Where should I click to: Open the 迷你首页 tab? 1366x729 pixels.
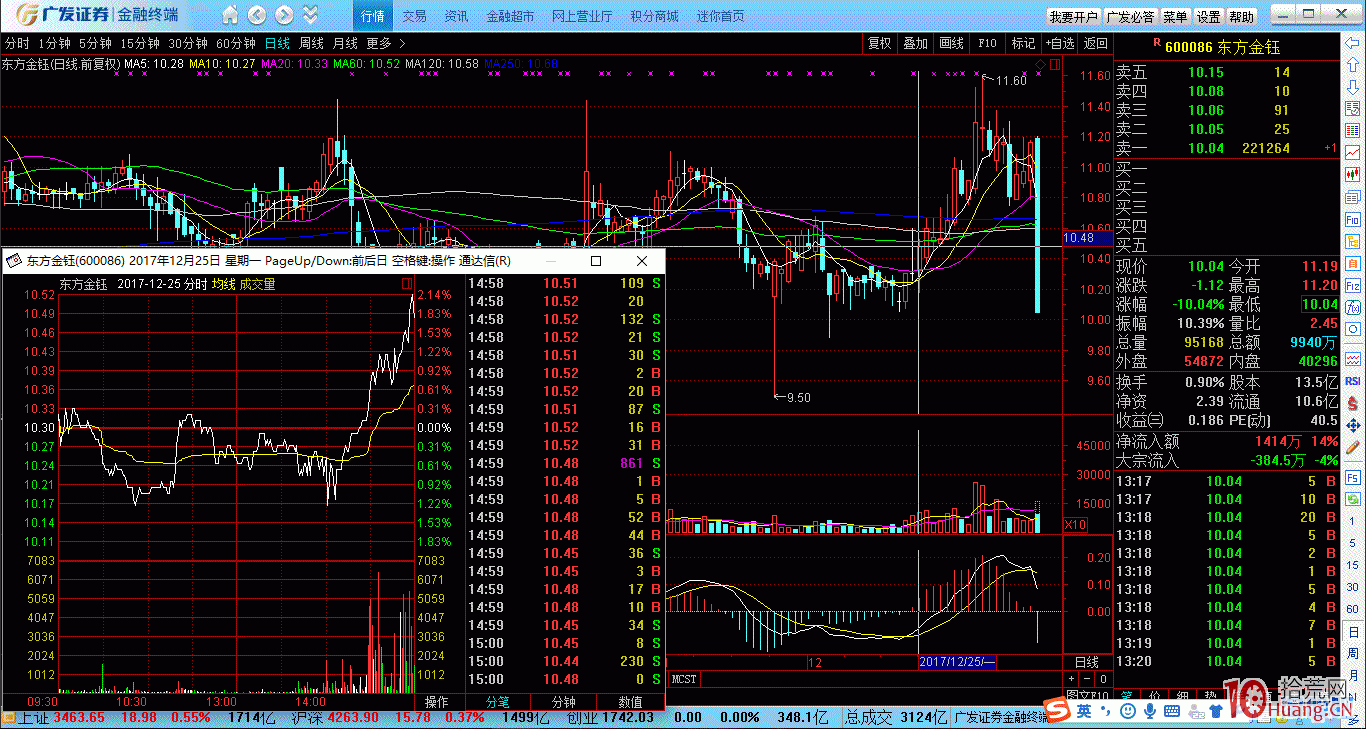(720, 16)
